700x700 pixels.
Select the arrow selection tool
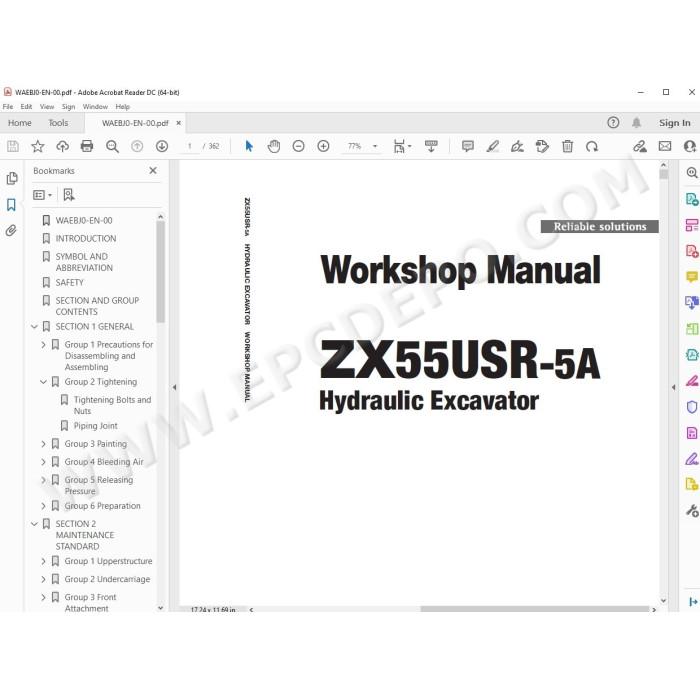point(249,146)
